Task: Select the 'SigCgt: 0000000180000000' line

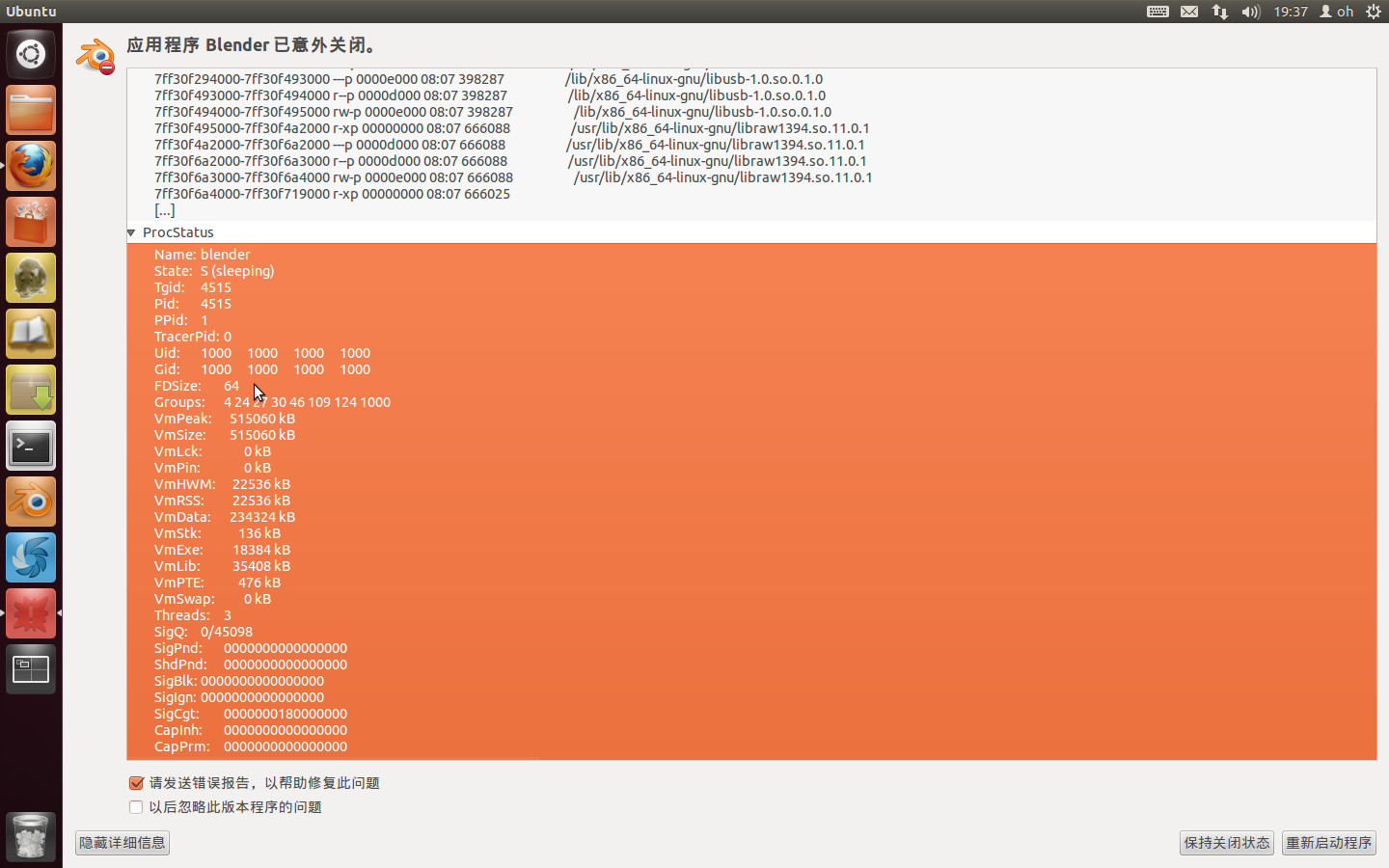Action: 251,714
